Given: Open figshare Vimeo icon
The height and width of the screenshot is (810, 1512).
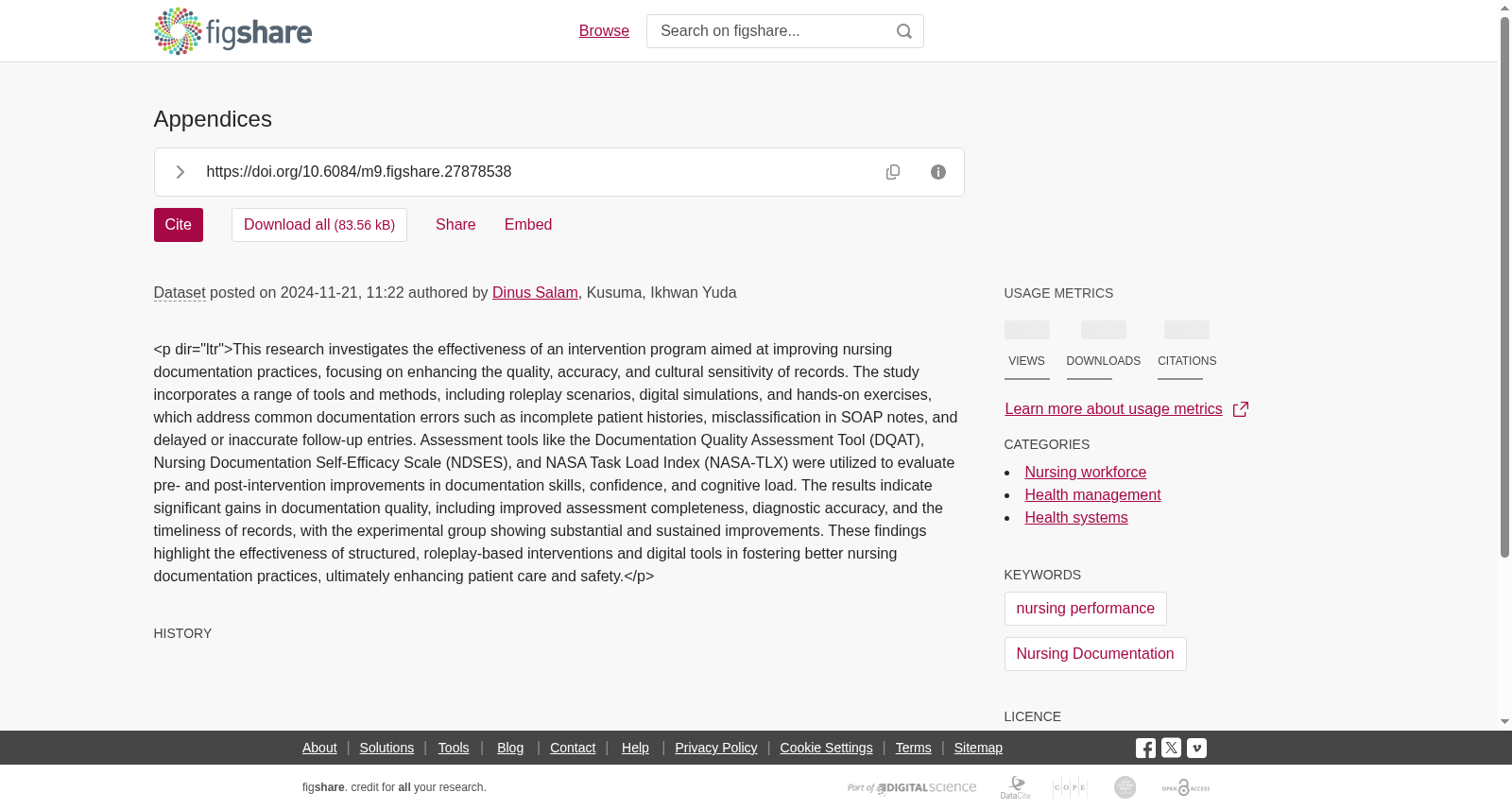Looking at the screenshot, I should pyautogui.click(x=1196, y=748).
